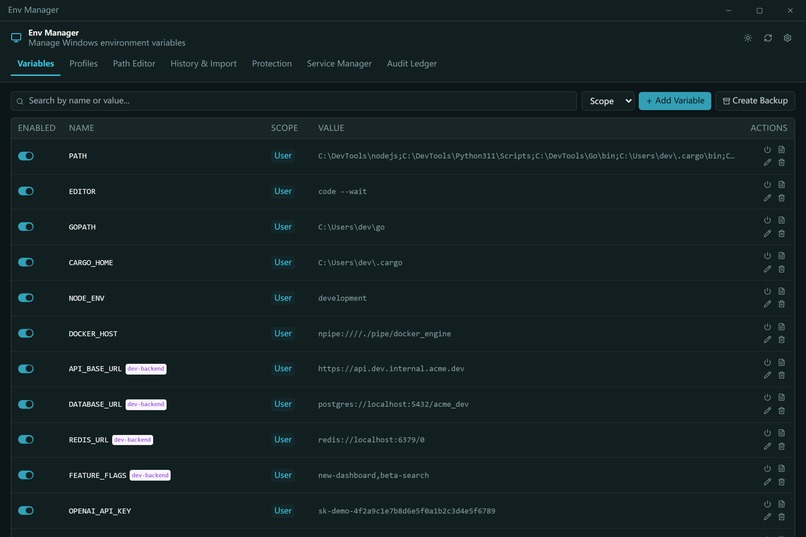This screenshot has height=537, width=806.
Task: Click the dev-backend tag on FEATURE_FLAGS
Action: pos(150,475)
